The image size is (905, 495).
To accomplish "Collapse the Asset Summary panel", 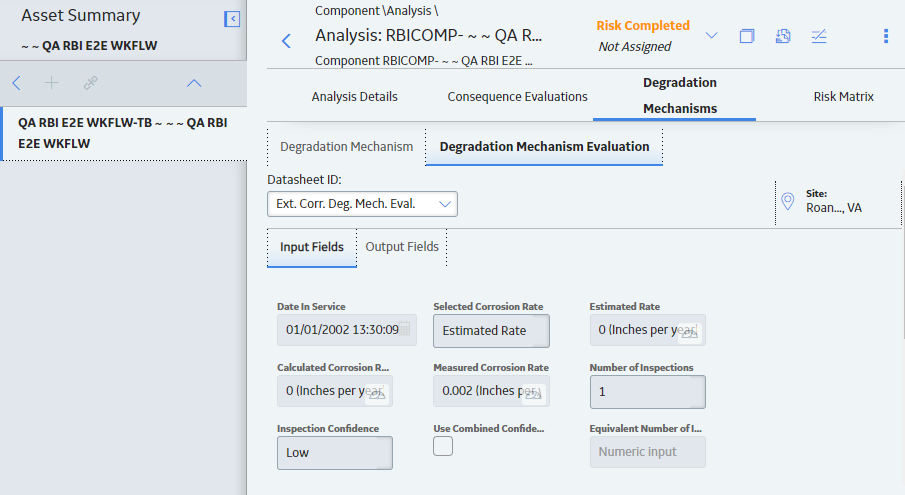I will [232, 19].
